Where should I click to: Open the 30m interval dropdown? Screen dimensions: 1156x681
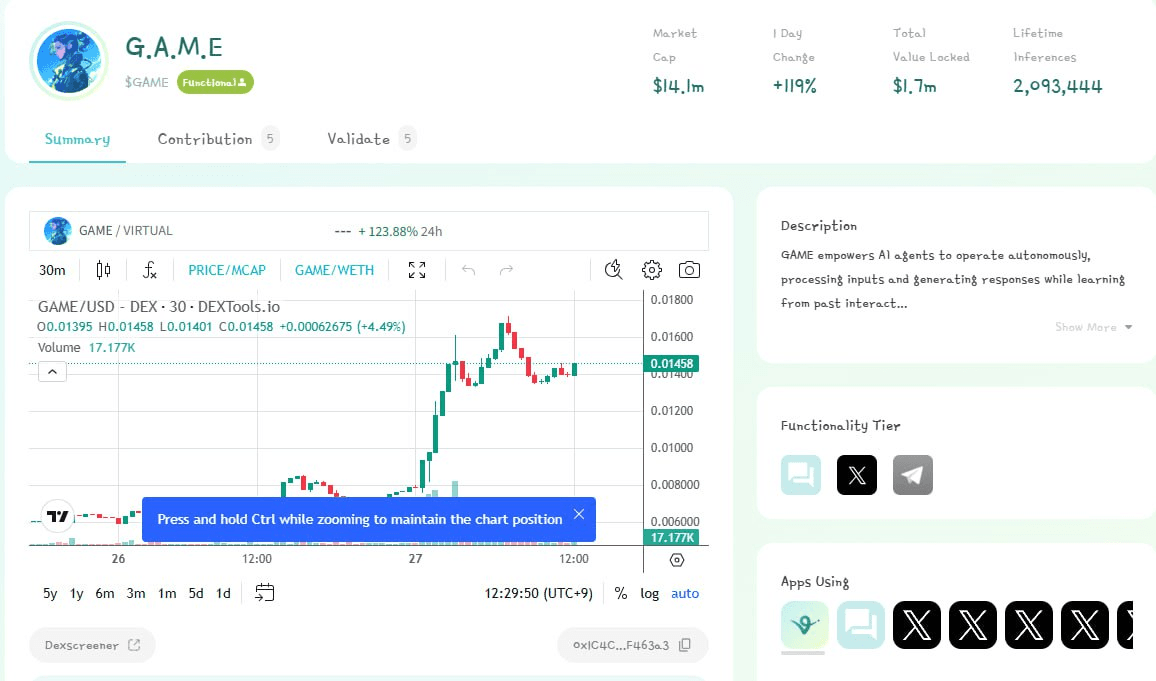pyautogui.click(x=52, y=270)
